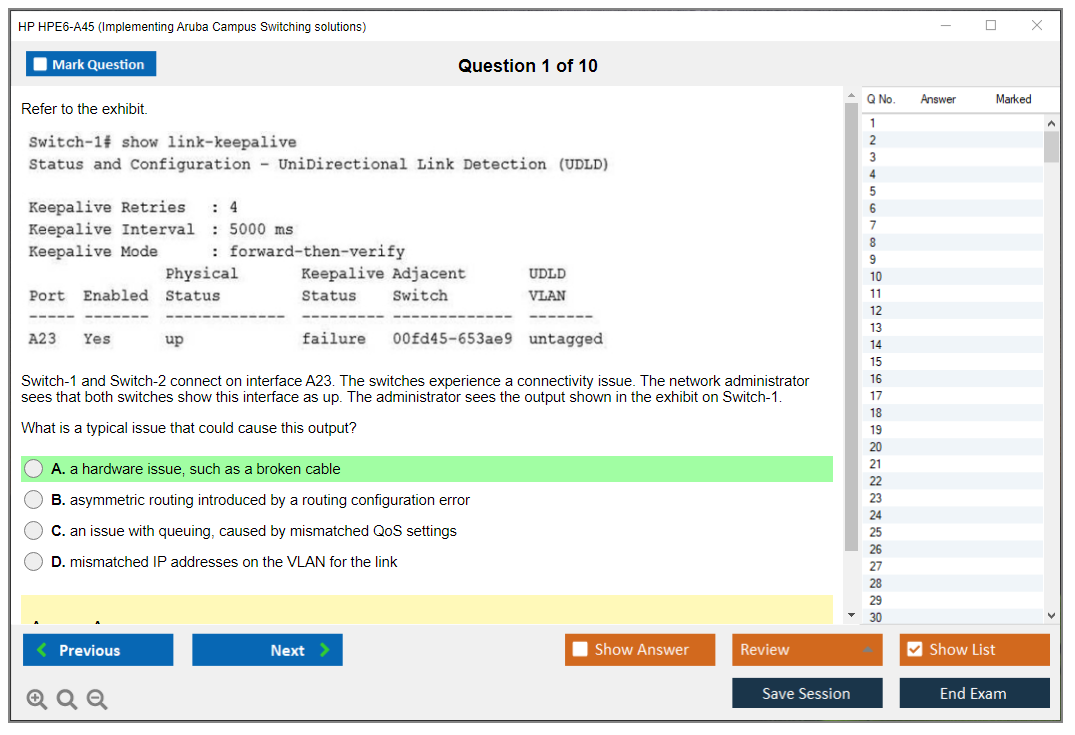Uncheck the Show List checkbox
The image size is (1075, 735).
pos(914,650)
